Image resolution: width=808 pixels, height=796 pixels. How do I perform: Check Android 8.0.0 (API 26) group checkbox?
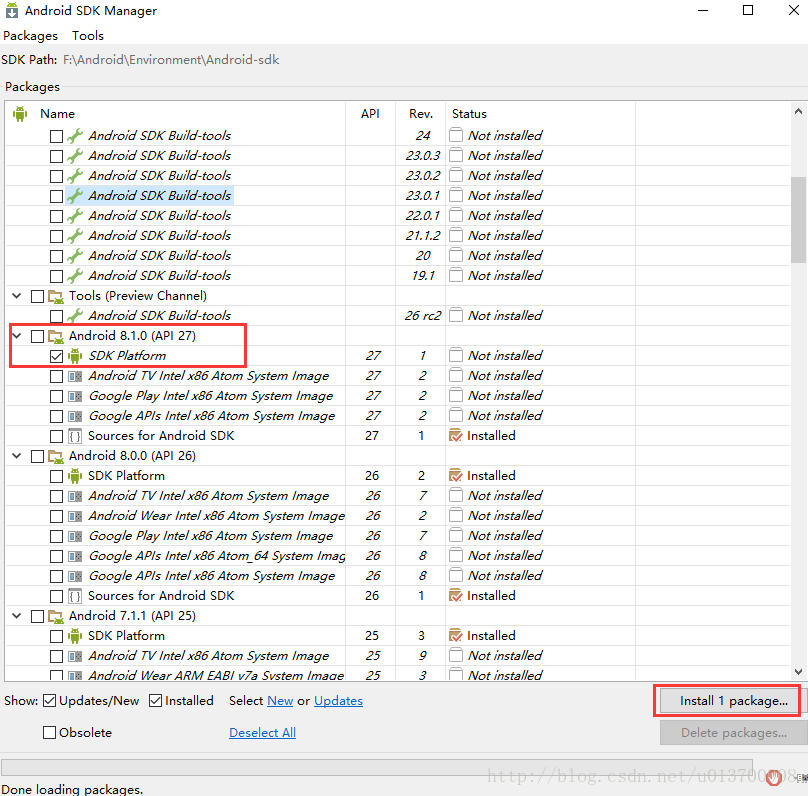[x=38, y=456]
